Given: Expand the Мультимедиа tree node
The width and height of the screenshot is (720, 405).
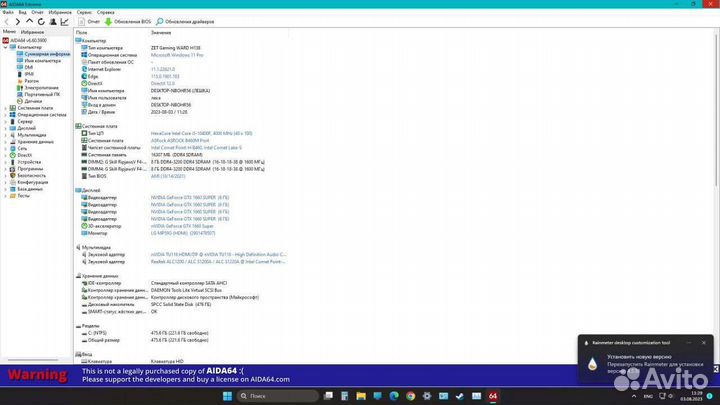Looking at the screenshot, I should tap(6, 135).
